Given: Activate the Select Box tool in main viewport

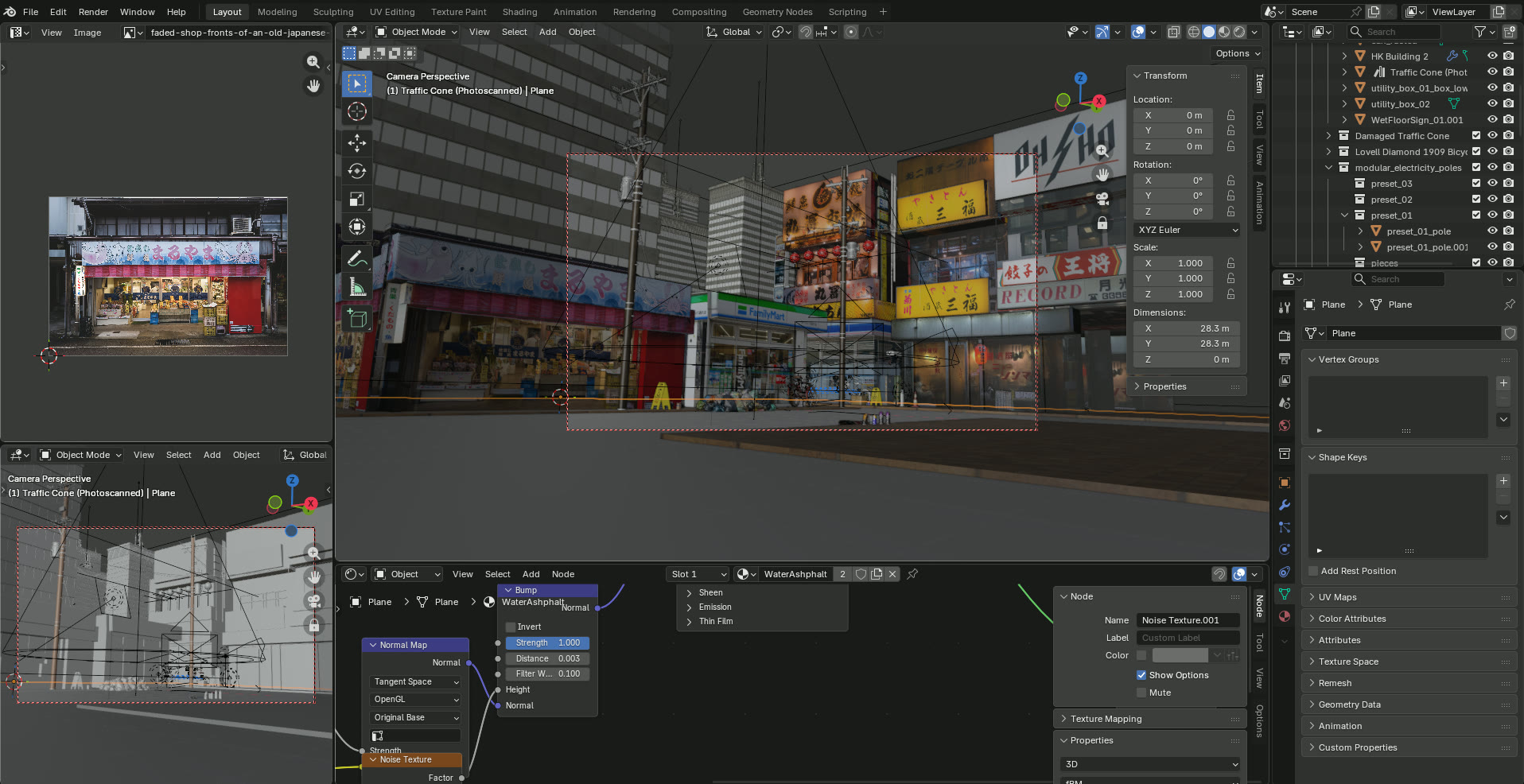Looking at the screenshot, I should [x=357, y=83].
